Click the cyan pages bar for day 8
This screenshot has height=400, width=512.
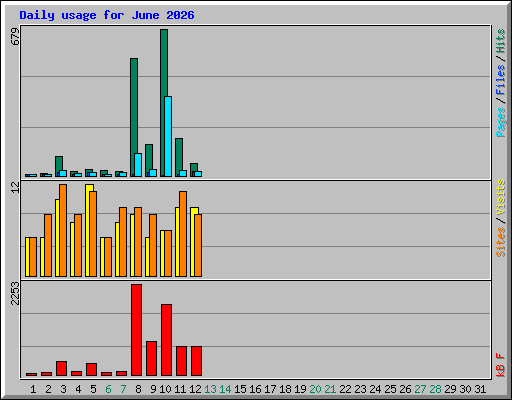point(138,165)
